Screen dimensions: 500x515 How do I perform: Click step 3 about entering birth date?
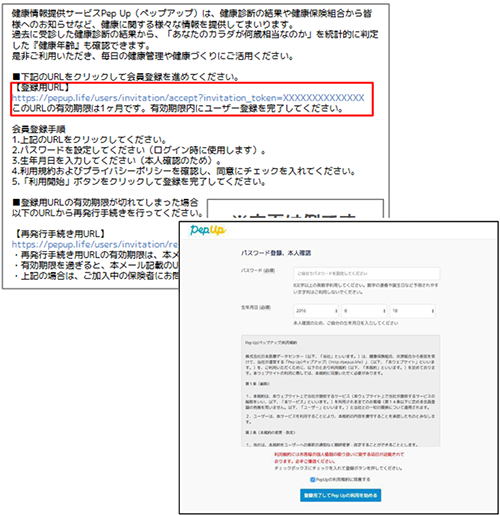tap(117, 160)
